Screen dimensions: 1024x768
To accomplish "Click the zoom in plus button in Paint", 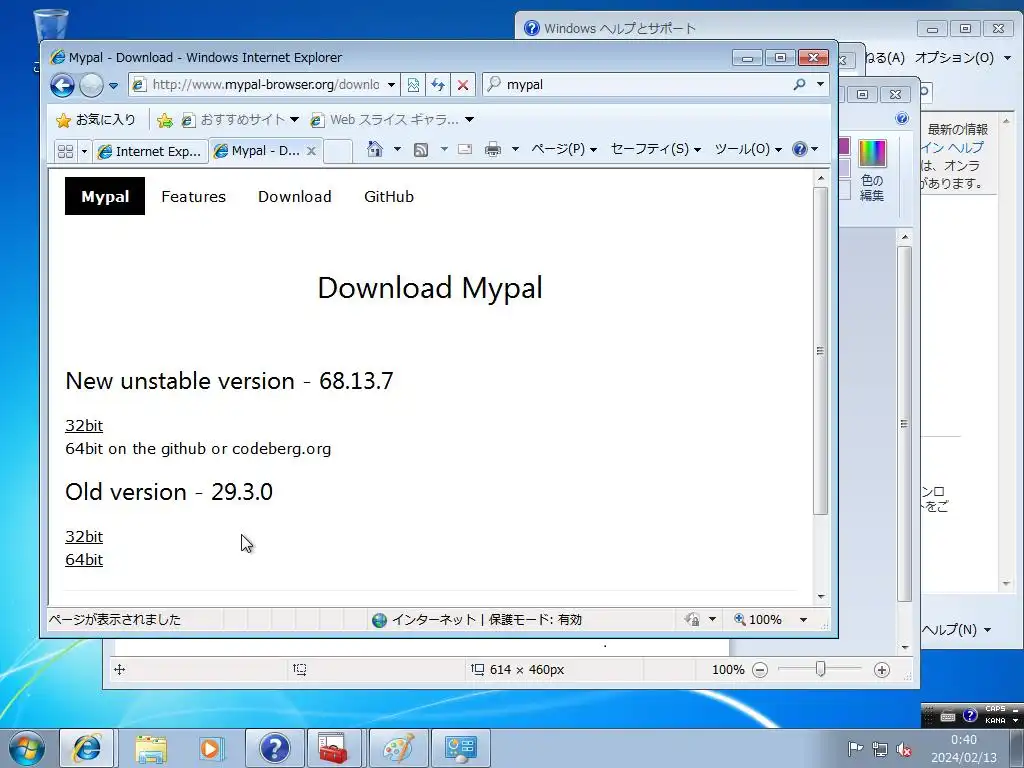I will coord(882,670).
